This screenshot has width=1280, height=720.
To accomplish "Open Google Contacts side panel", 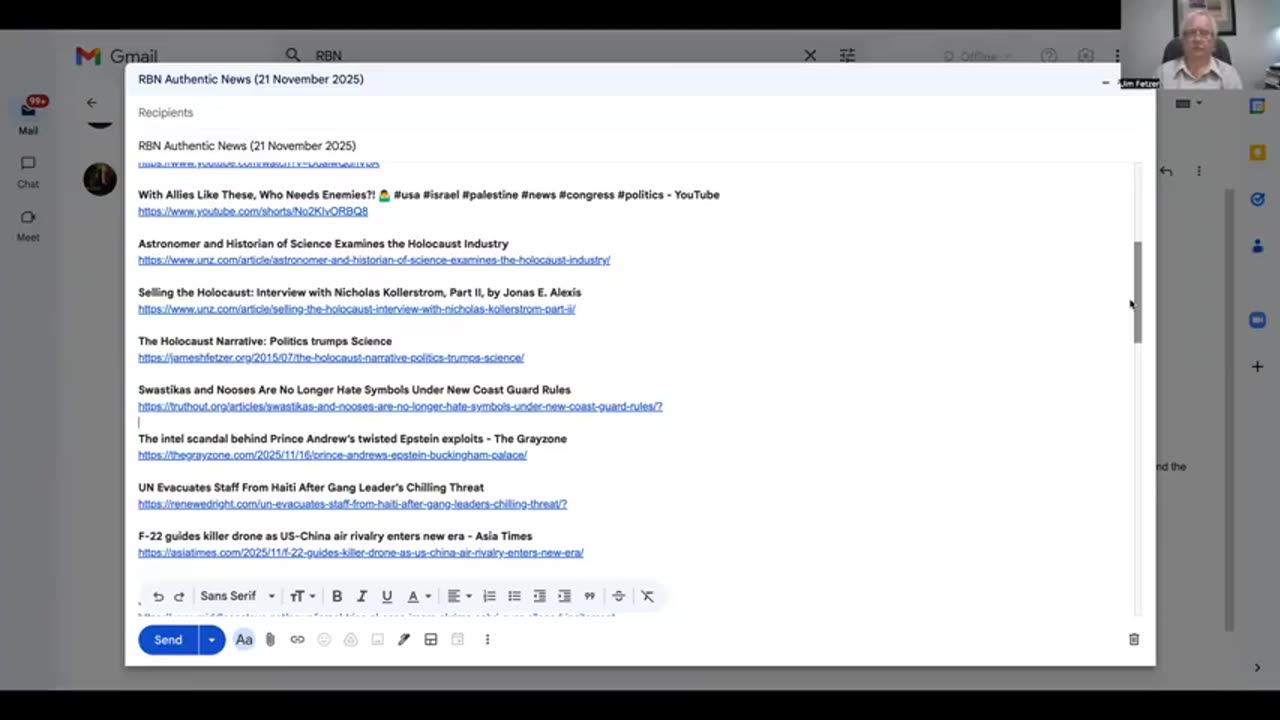I will tap(1258, 246).
